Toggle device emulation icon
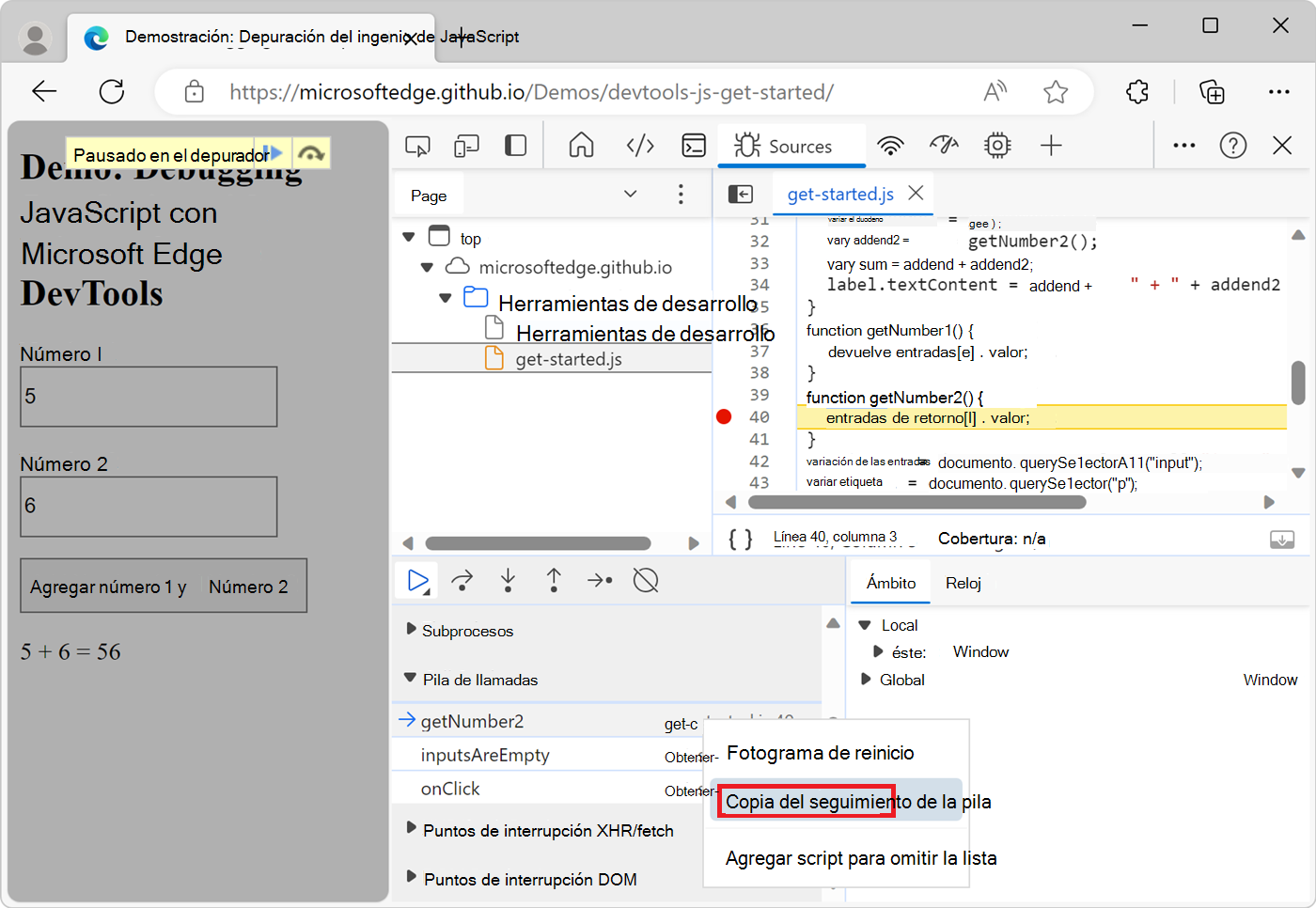 [x=466, y=146]
